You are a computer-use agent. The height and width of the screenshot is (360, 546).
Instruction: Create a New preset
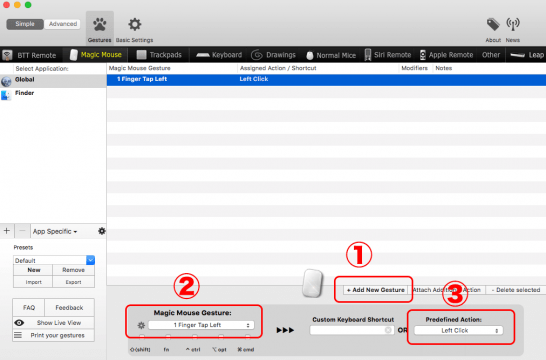point(33,270)
